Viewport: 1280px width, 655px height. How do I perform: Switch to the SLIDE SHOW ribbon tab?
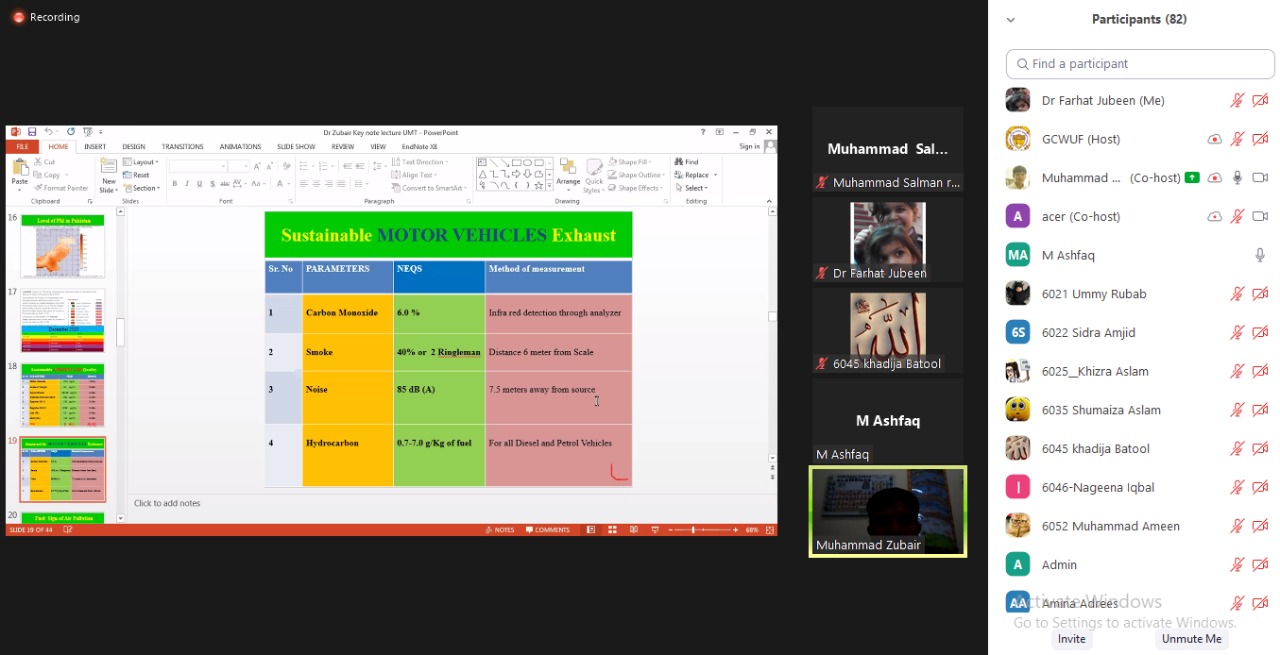click(x=296, y=147)
